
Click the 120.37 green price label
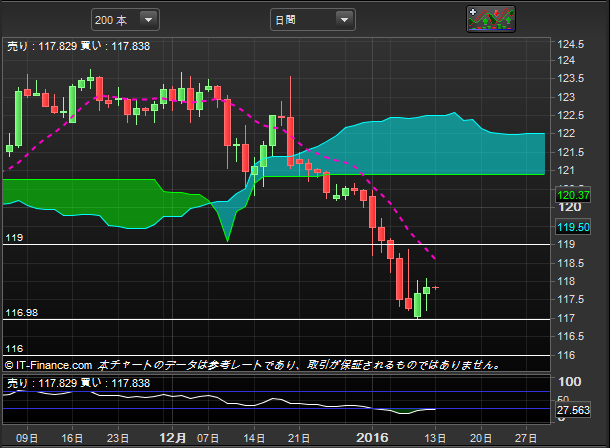[573, 195]
